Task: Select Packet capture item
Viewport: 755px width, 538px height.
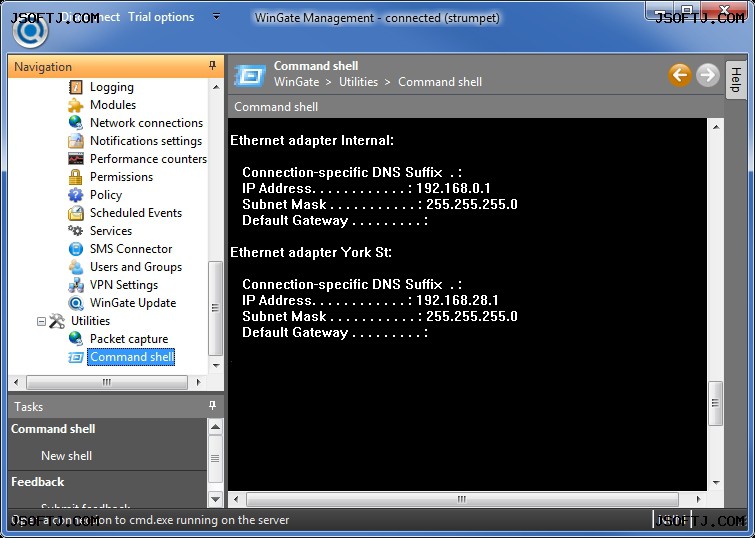Action: [129, 339]
